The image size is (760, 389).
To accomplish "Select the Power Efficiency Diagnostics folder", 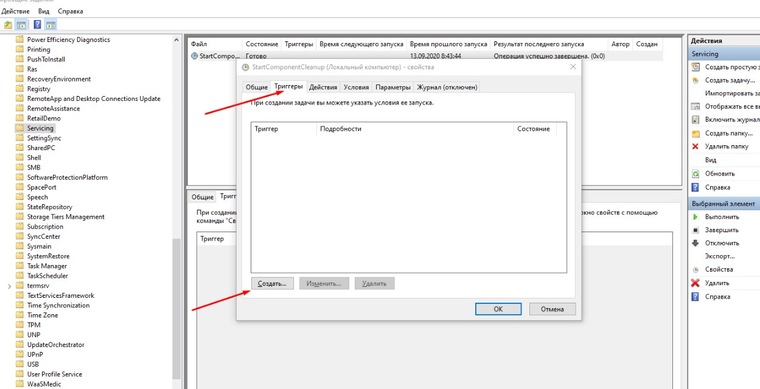I will (x=68, y=40).
